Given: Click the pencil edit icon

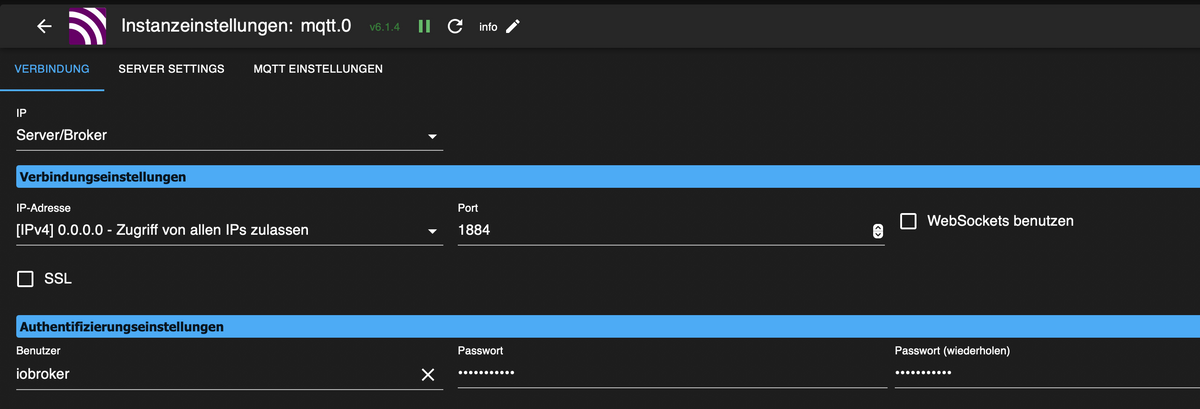Looking at the screenshot, I should (x=513, y=26).
